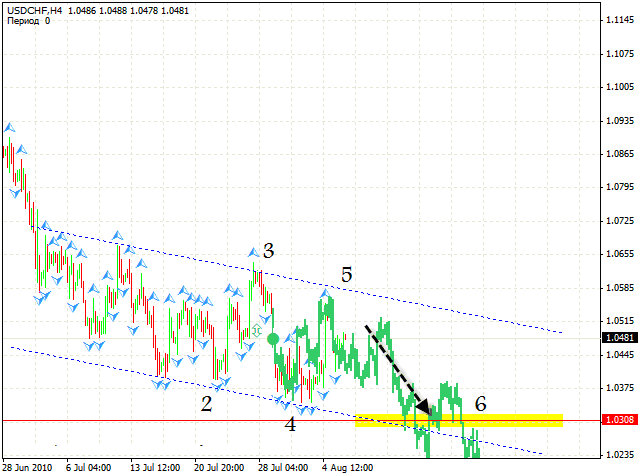
Task: Click the '28 Jul 04:00' time label
Action: pyautogui.click(x=283, y=468)
